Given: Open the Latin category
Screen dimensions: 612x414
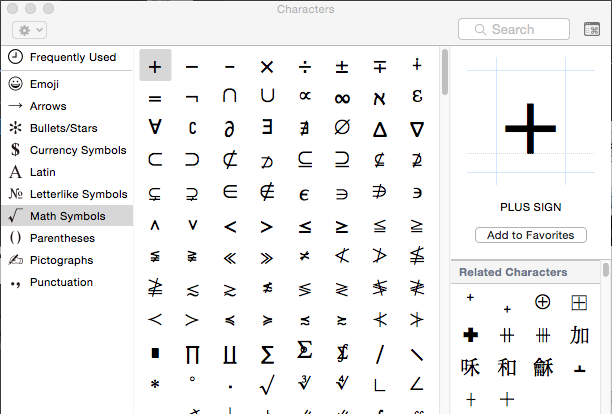Looking at the screenshot, I should tap(67, 172).
